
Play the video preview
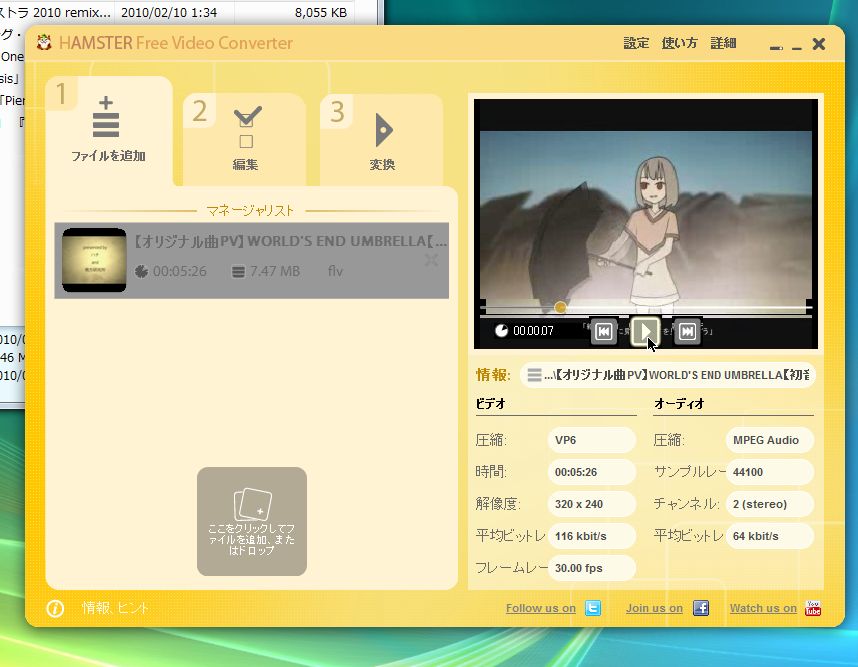pyautogui.click(x=645, y=331)
